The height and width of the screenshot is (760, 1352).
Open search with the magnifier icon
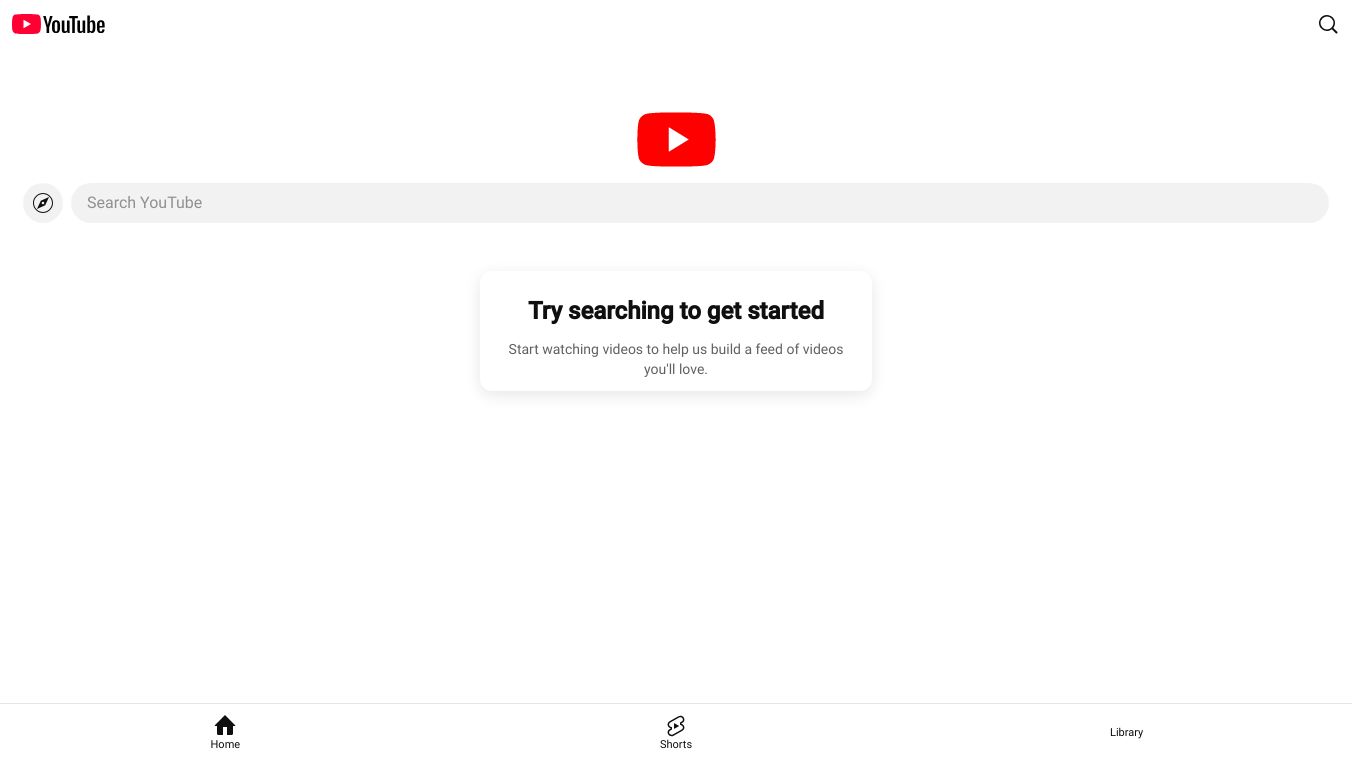coord(1328,25)
